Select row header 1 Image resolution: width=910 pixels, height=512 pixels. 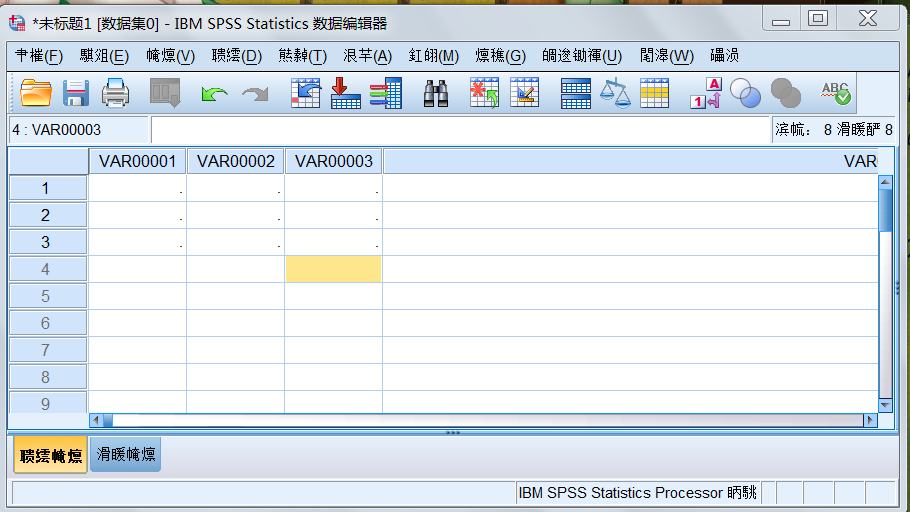pos(48,188)
